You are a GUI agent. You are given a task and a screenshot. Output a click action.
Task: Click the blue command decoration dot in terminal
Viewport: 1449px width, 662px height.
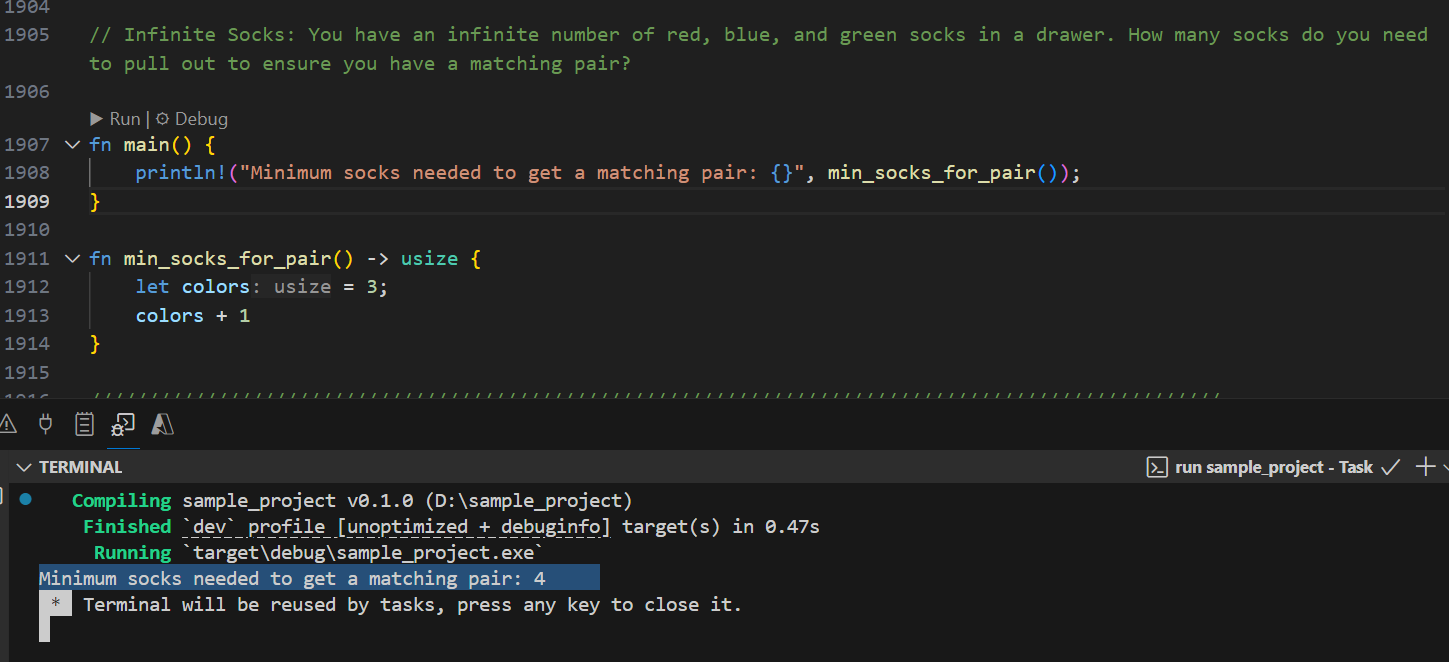pyautogui.click(x=25, y=498)
